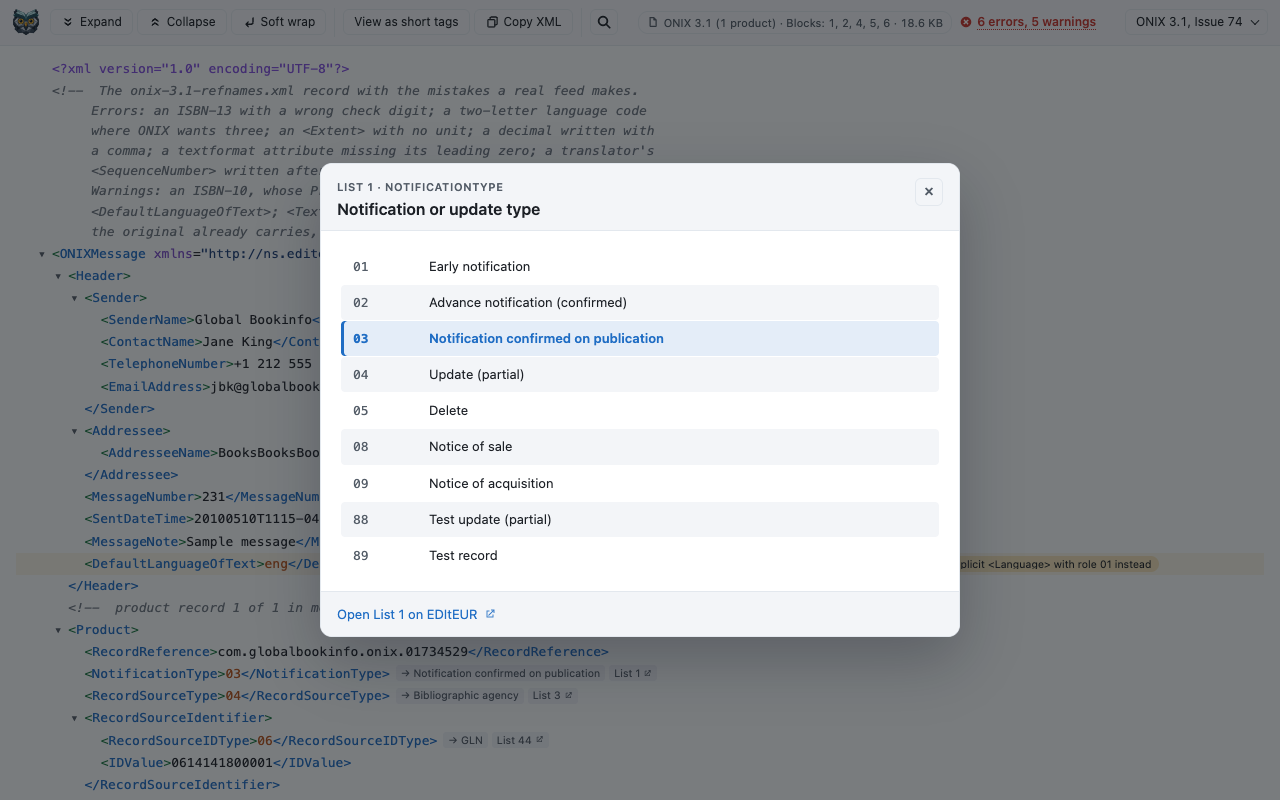Open List 3 badge beside RecordSourceType

[552, 696]
